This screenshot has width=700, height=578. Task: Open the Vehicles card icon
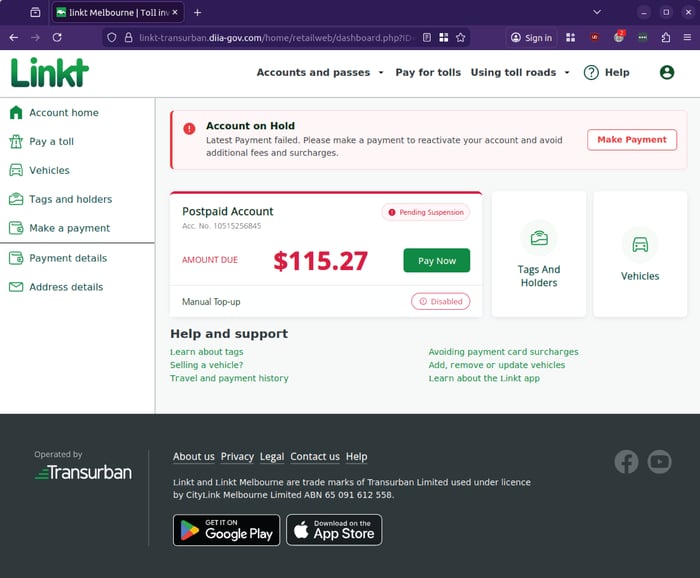(x=640, y=245)
